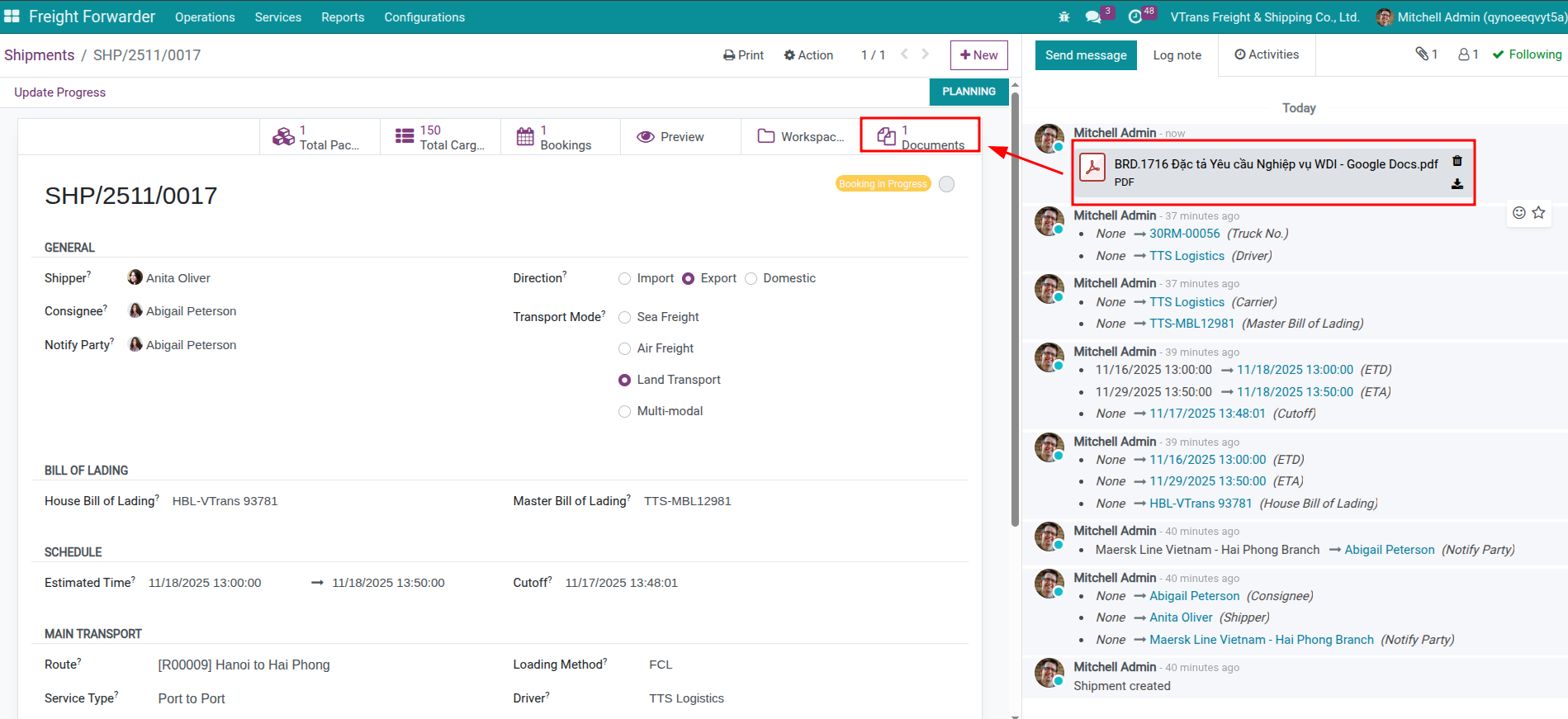Screen dimensions: 1568x719
Task: Add a reaction with the smiley icon
Action: 1518,213
